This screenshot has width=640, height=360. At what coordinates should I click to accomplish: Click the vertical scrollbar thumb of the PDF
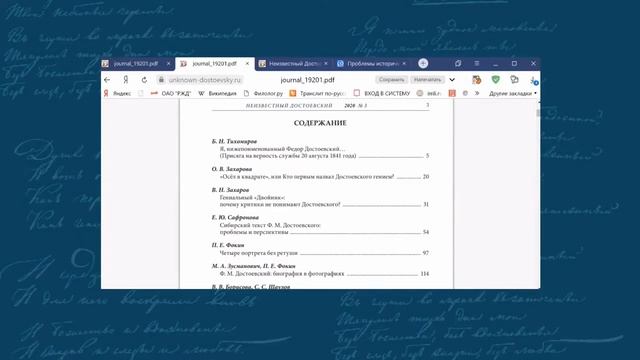[538, 112]
